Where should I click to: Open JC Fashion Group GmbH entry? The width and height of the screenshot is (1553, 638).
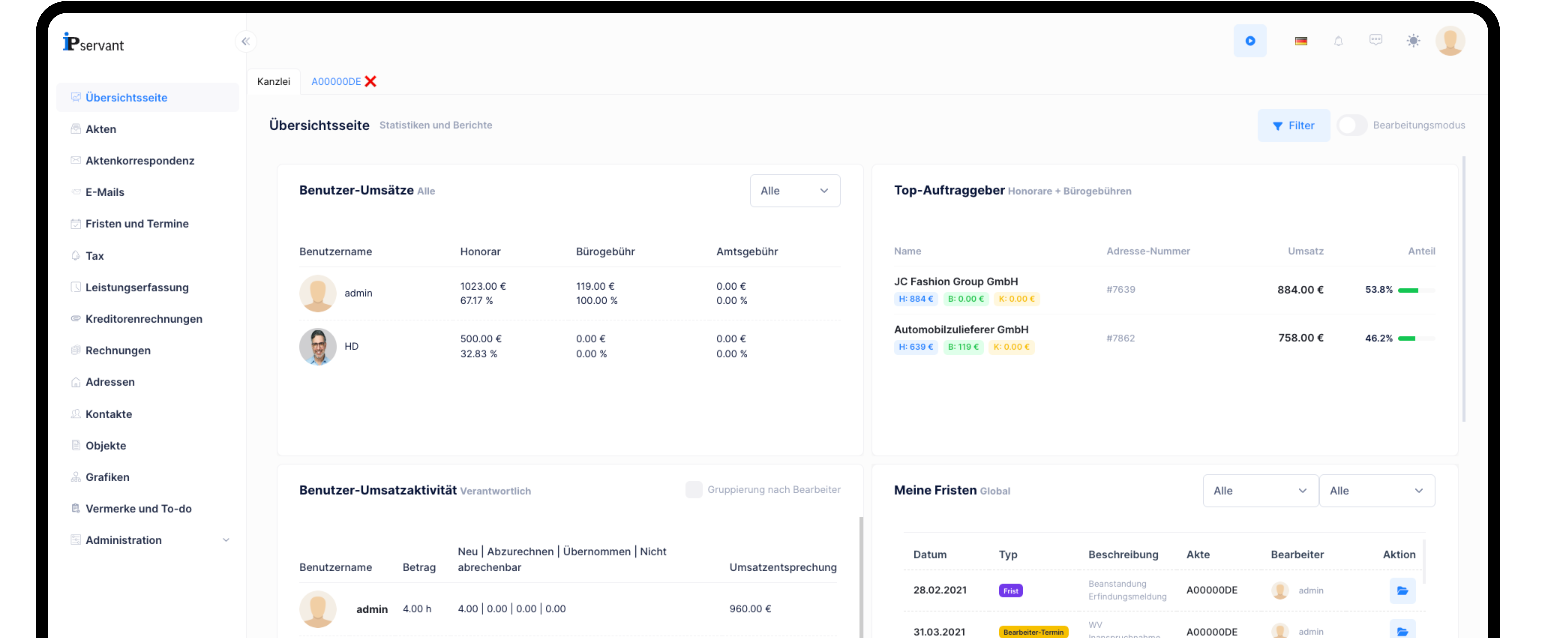(956, 282)
